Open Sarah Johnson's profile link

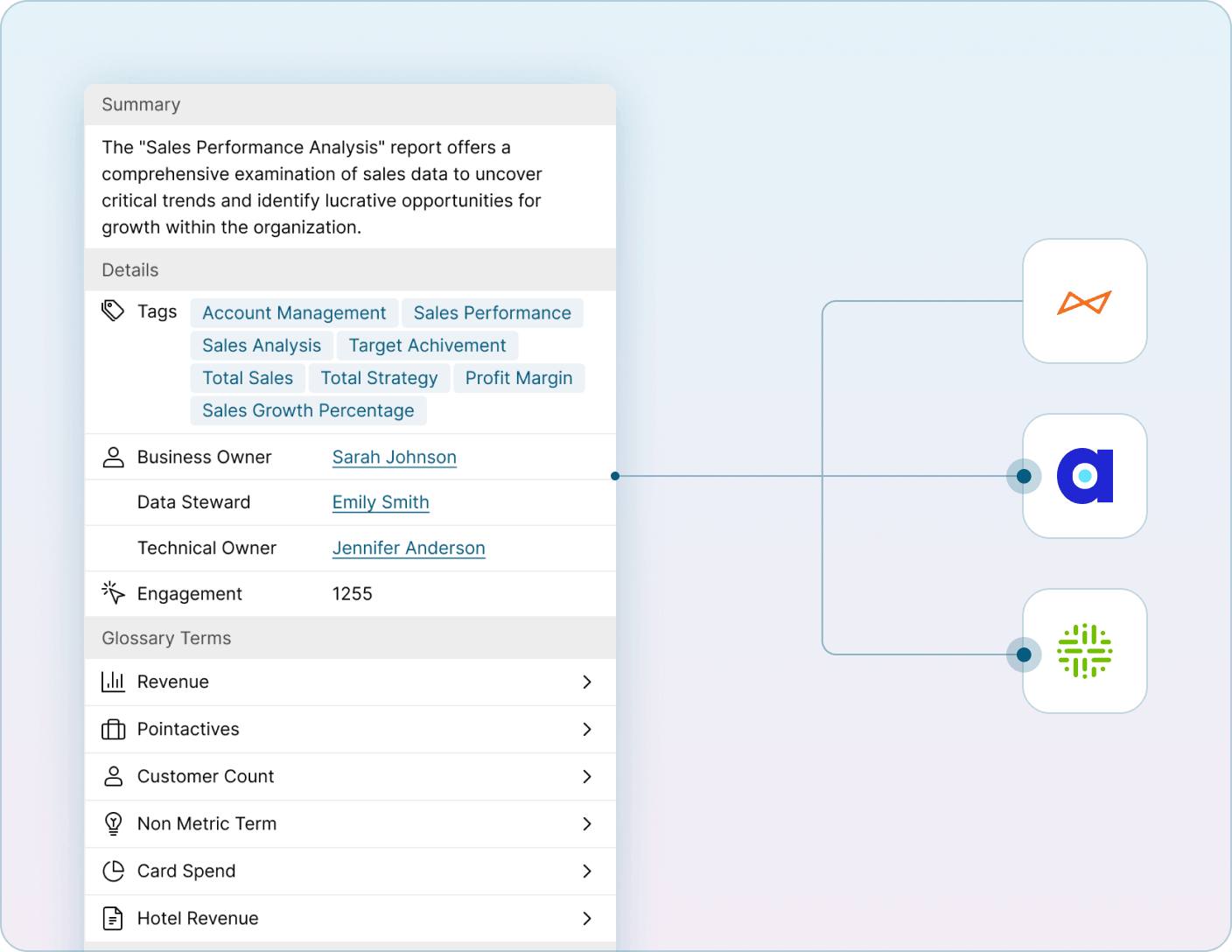click(x=394, y=457)
